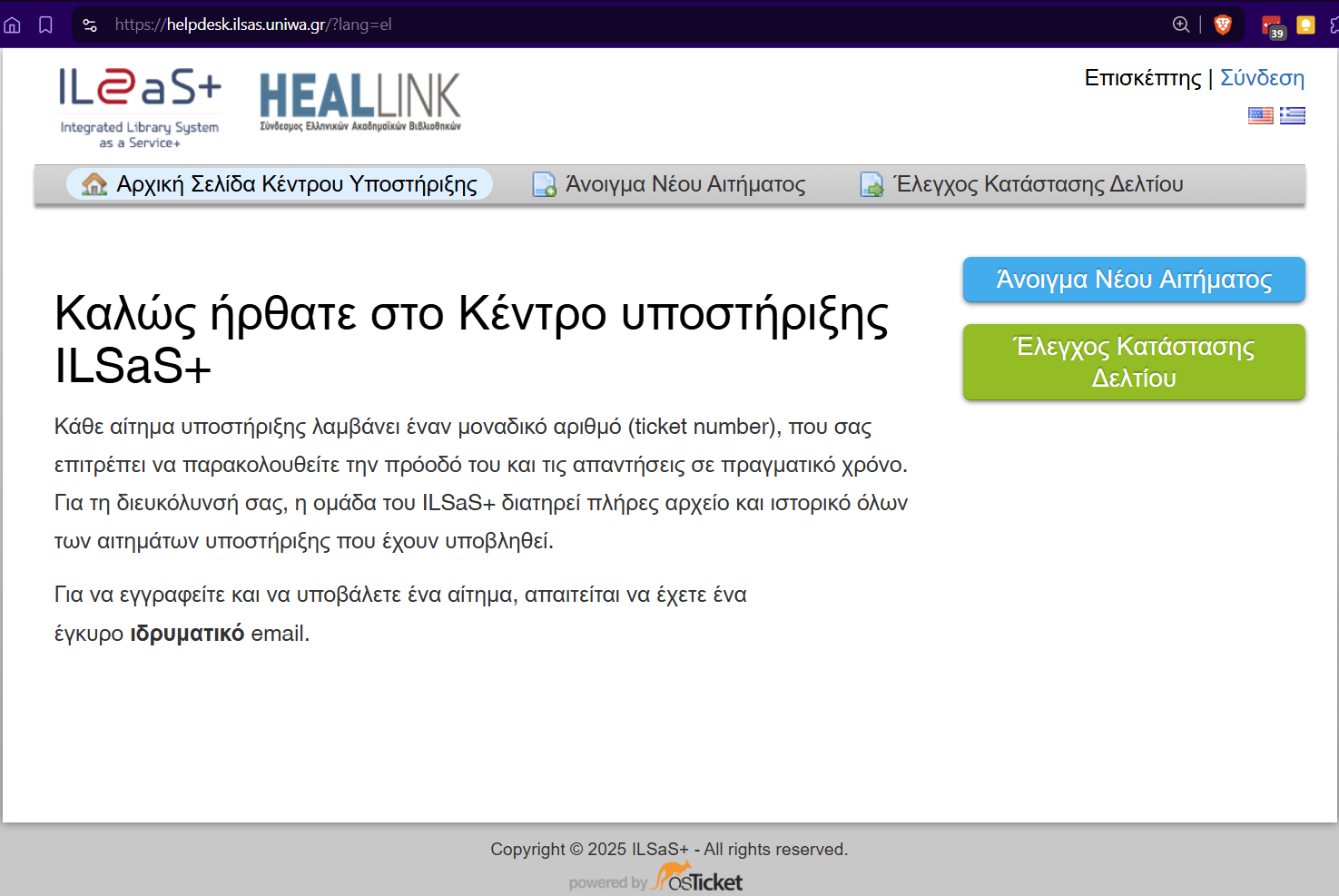Open the Brave Shields lion icon
The image size is (1339, 896).
click(x=1223, y=25)
